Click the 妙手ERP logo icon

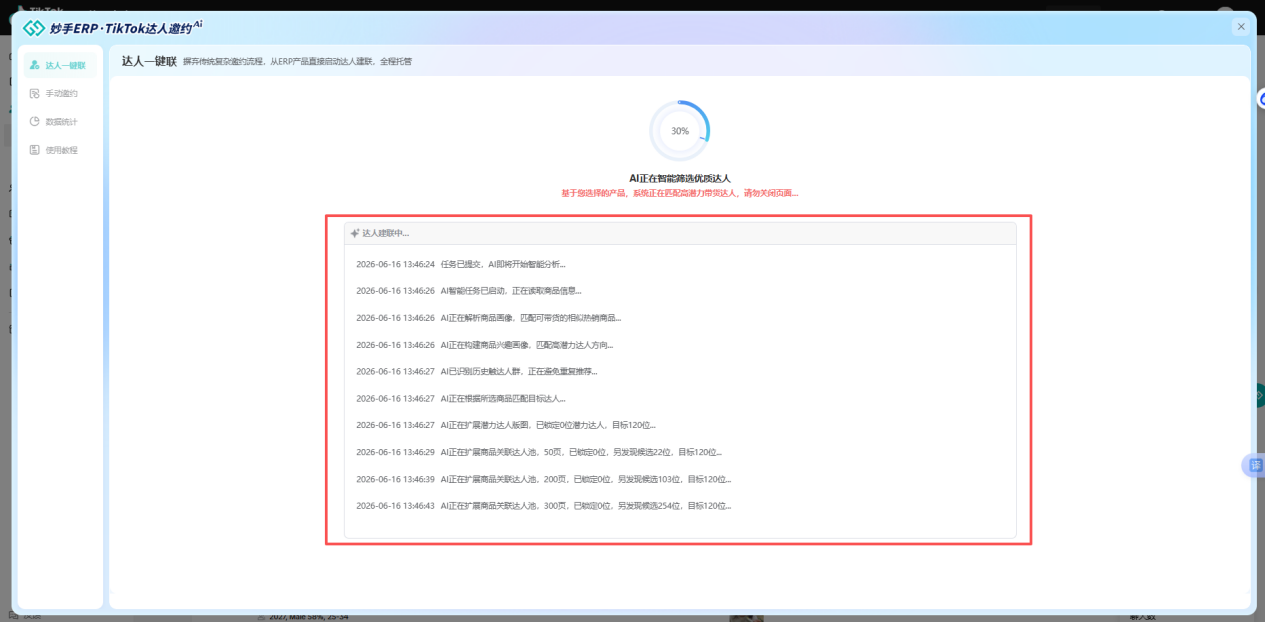coord(34,28)
